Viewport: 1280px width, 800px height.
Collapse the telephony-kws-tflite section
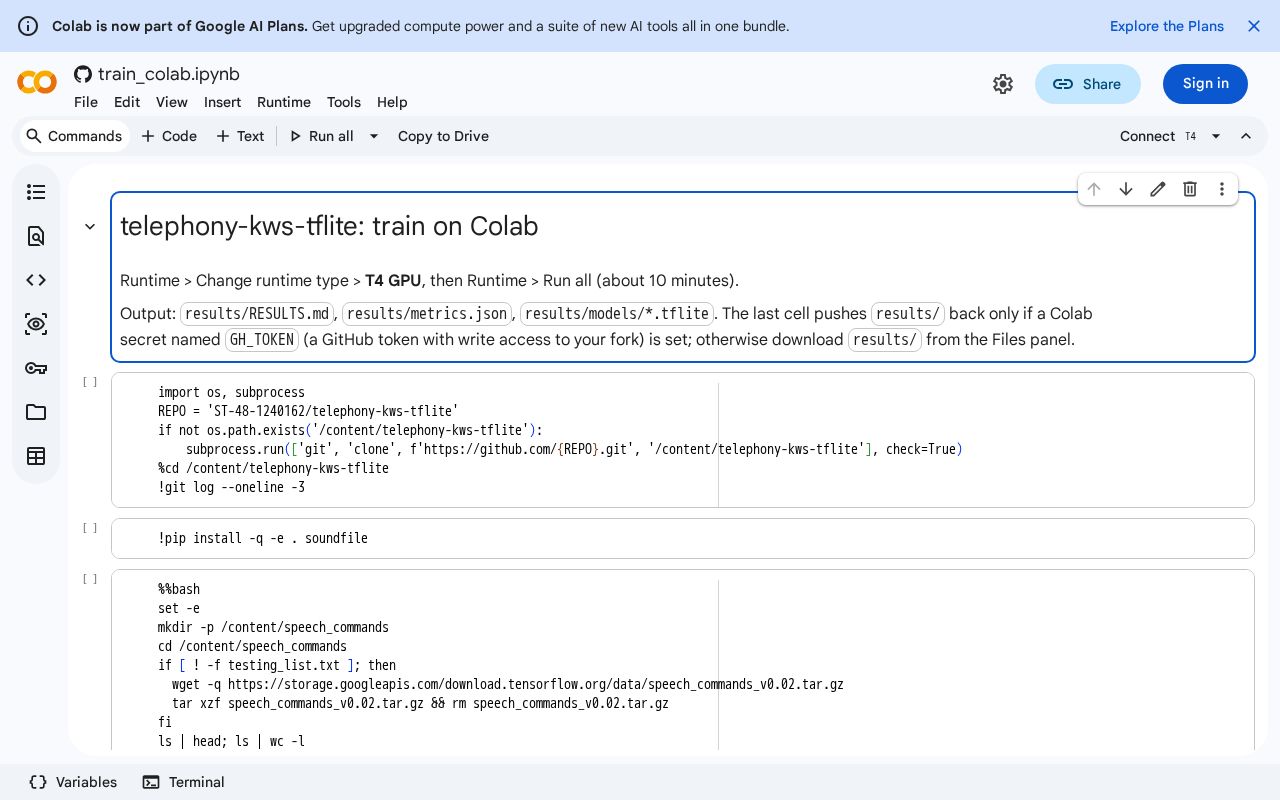point(90,227)
